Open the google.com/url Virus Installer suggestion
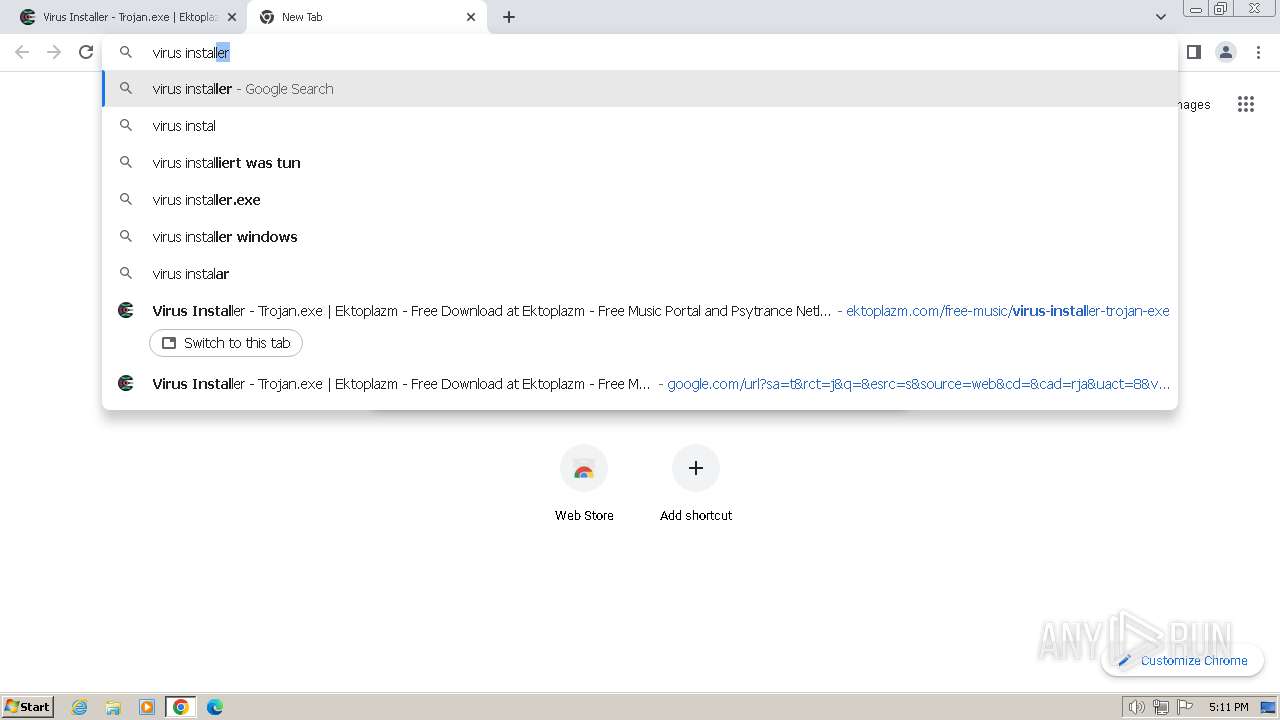The width and height of the screenshot is (1280, 720). click(640, 384)
